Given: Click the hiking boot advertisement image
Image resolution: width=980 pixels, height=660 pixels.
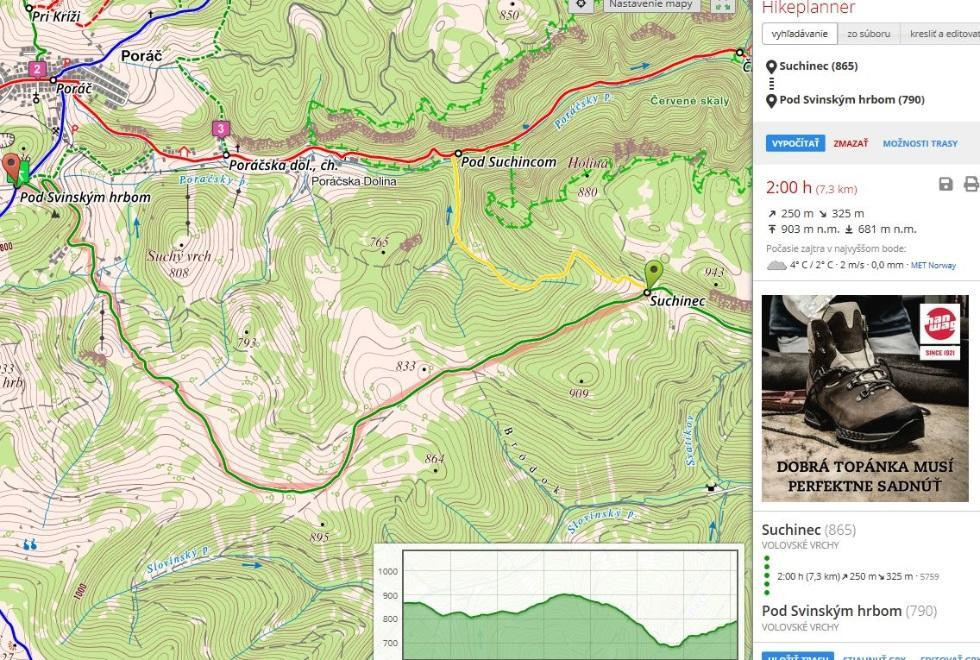Looking at the screenshot, I should coord(865,398).
